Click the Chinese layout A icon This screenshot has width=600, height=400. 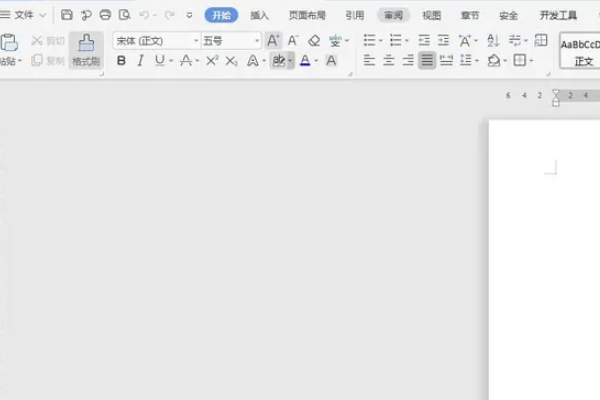click(465, 40)
